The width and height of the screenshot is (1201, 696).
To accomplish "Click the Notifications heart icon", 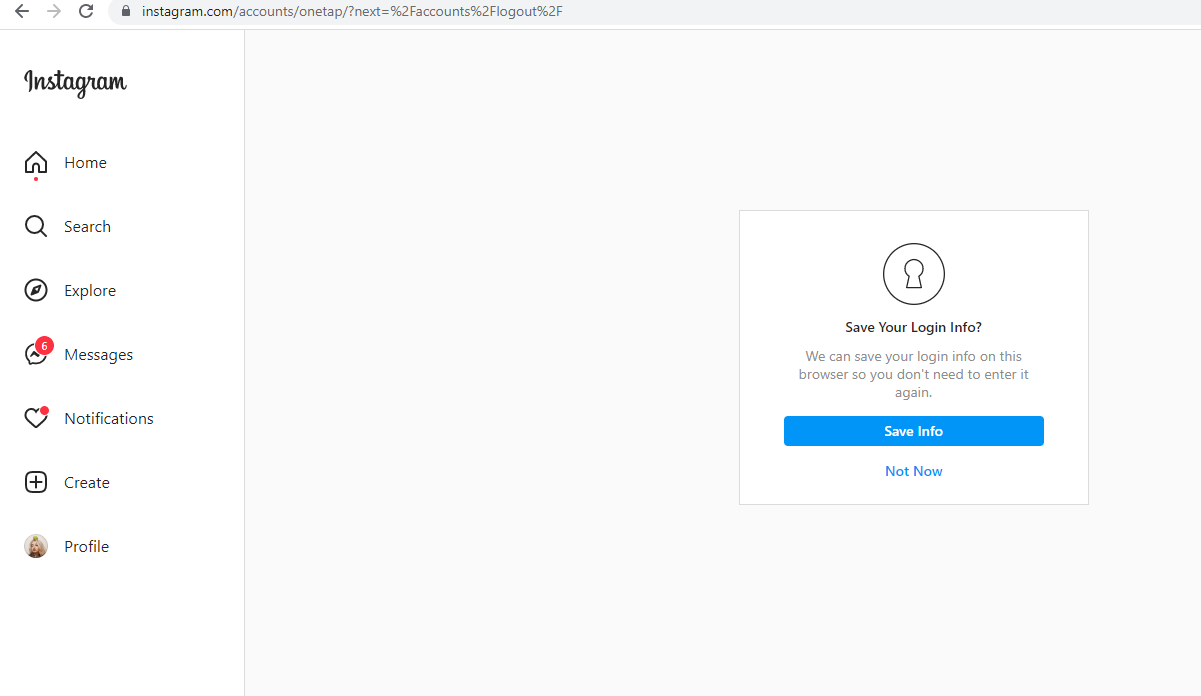I will [x=36, y=419].
